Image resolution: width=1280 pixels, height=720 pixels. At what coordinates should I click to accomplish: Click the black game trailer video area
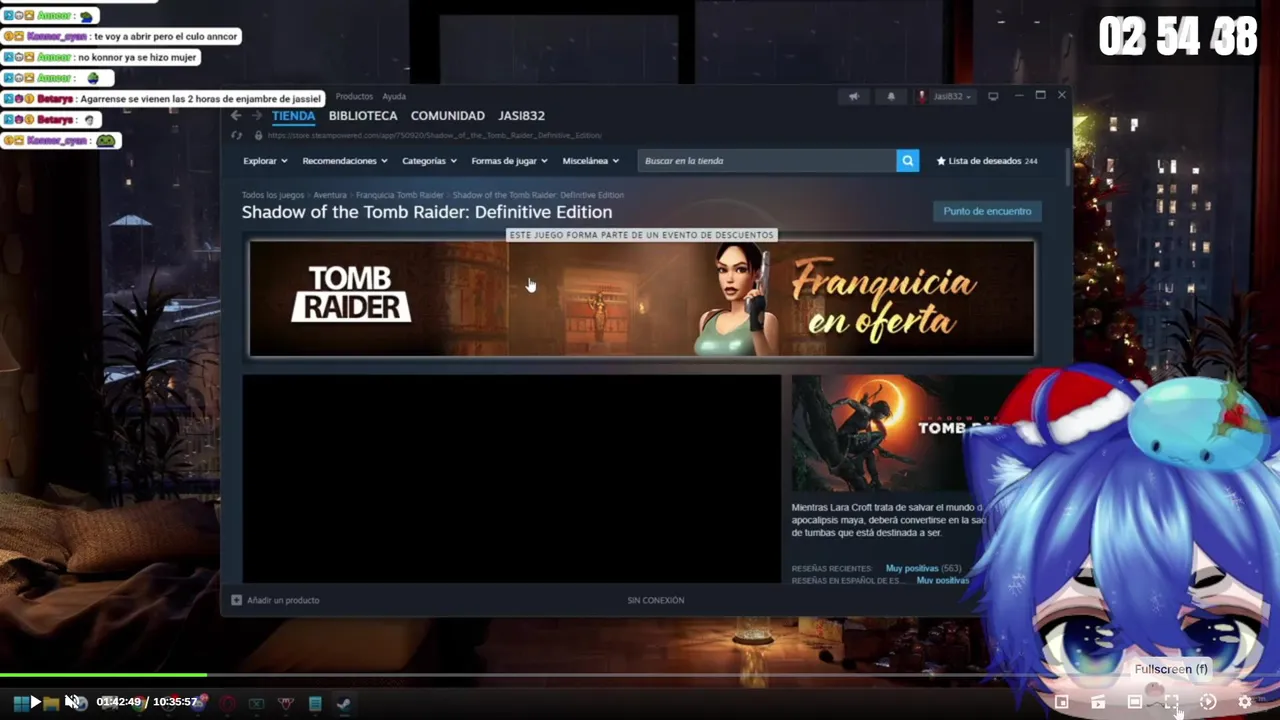[511, 478]
